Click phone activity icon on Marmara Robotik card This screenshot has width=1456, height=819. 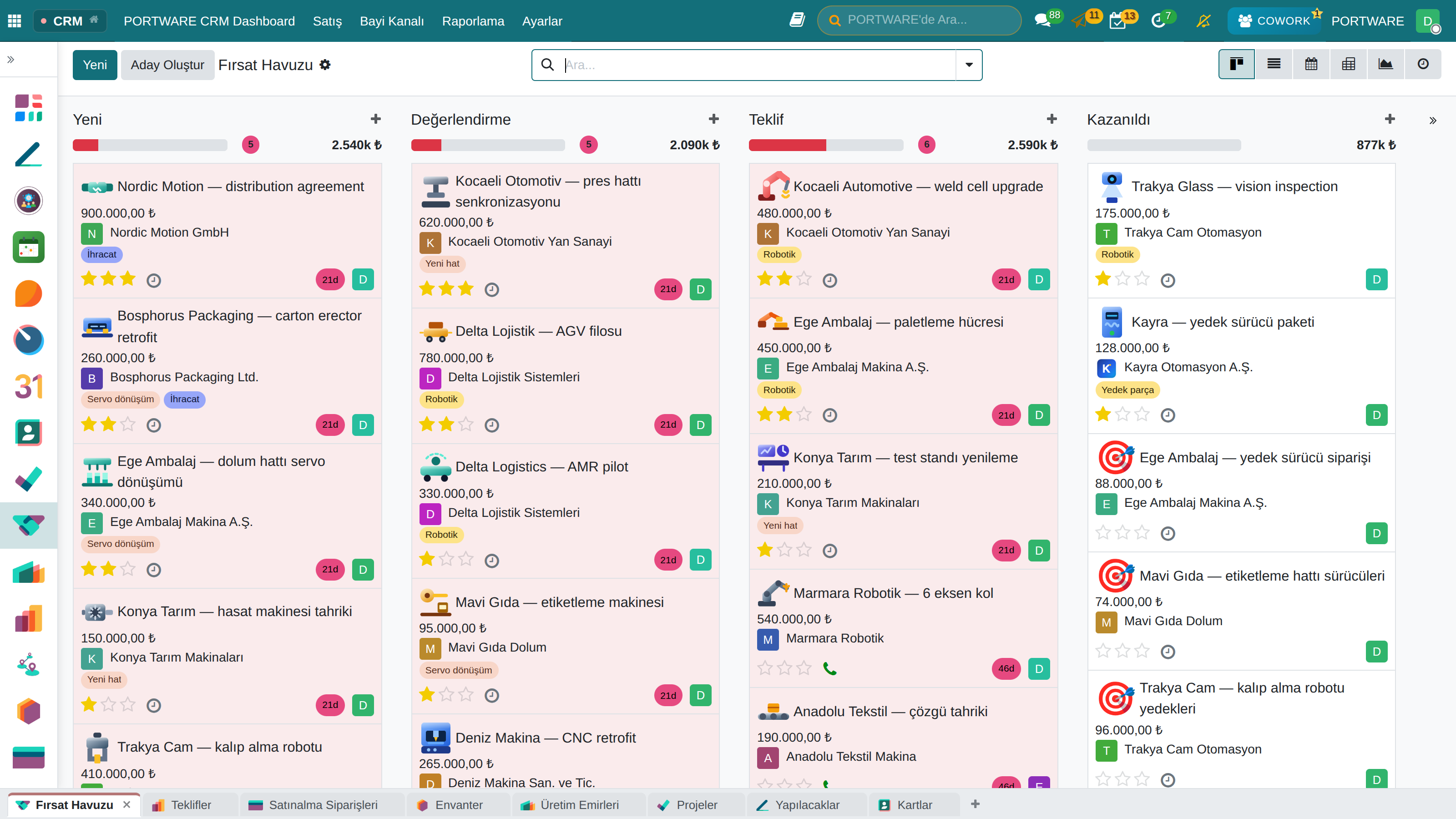pos(829,669)
